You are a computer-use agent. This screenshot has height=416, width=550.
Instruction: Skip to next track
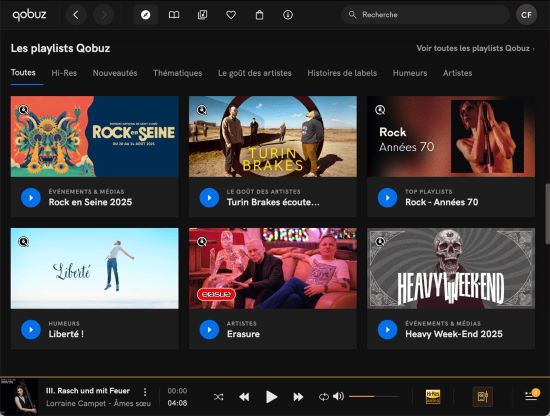click(x=298, y=397)
